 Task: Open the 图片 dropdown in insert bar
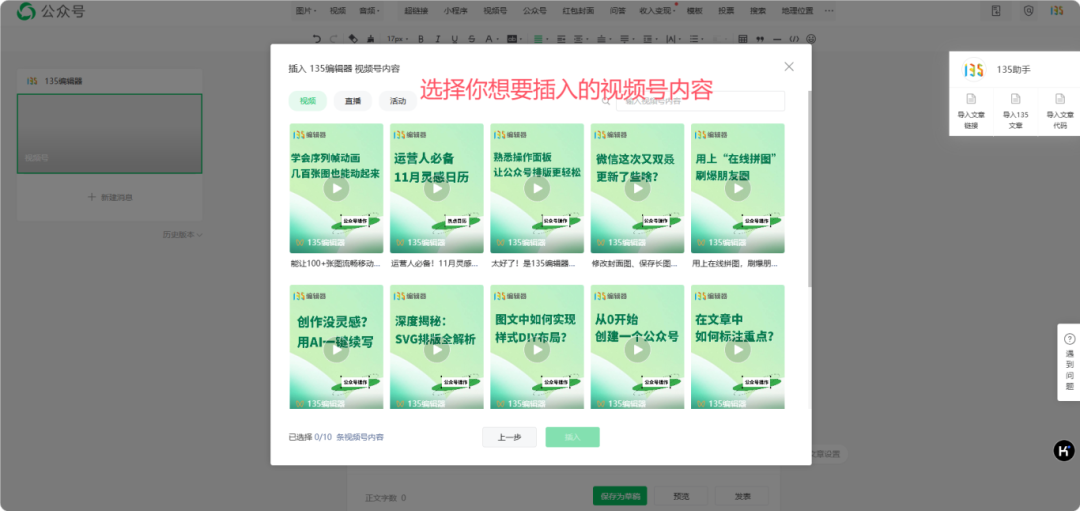click(x=306, y=11)
